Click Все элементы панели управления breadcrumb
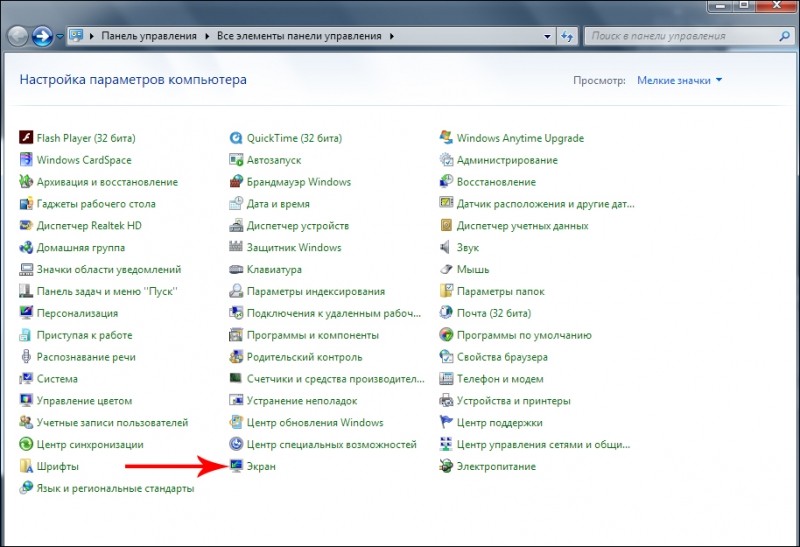The height and width of the screenshot is (547, 800). (x=299, y=36)
